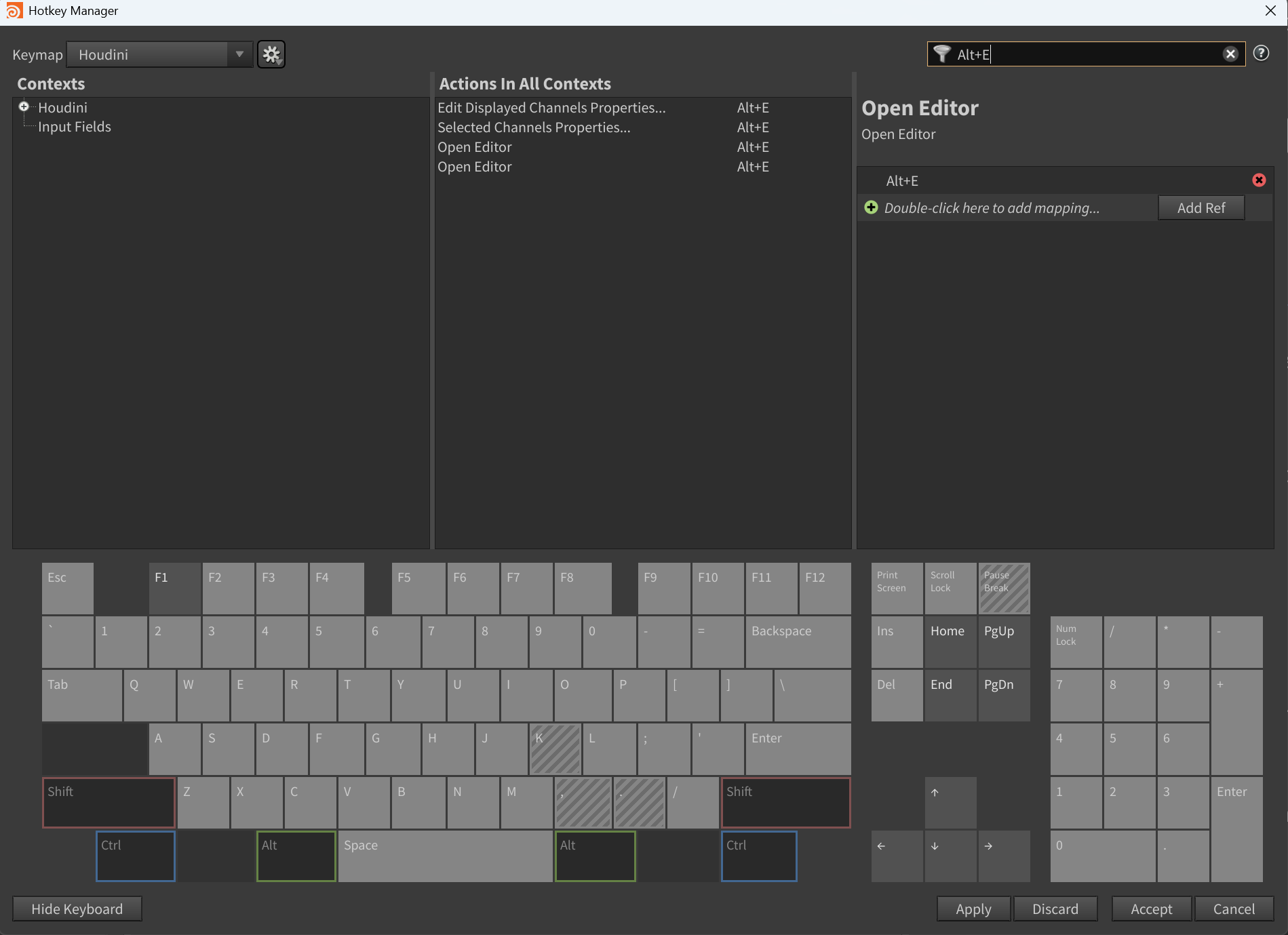Click the Tab key on virtual keyboard
The width and height of the screenshot is (1288, 935).
[x=82, y=696]
